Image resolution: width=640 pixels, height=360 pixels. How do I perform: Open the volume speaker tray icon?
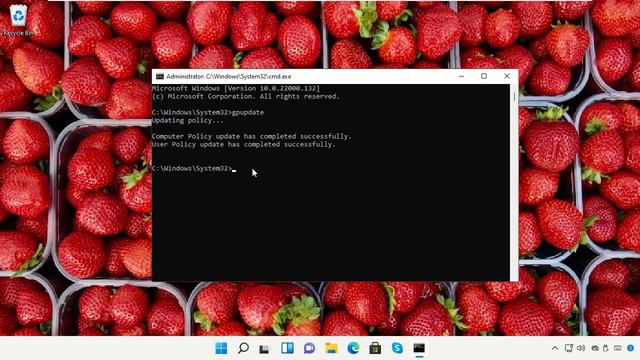(581, 348)
